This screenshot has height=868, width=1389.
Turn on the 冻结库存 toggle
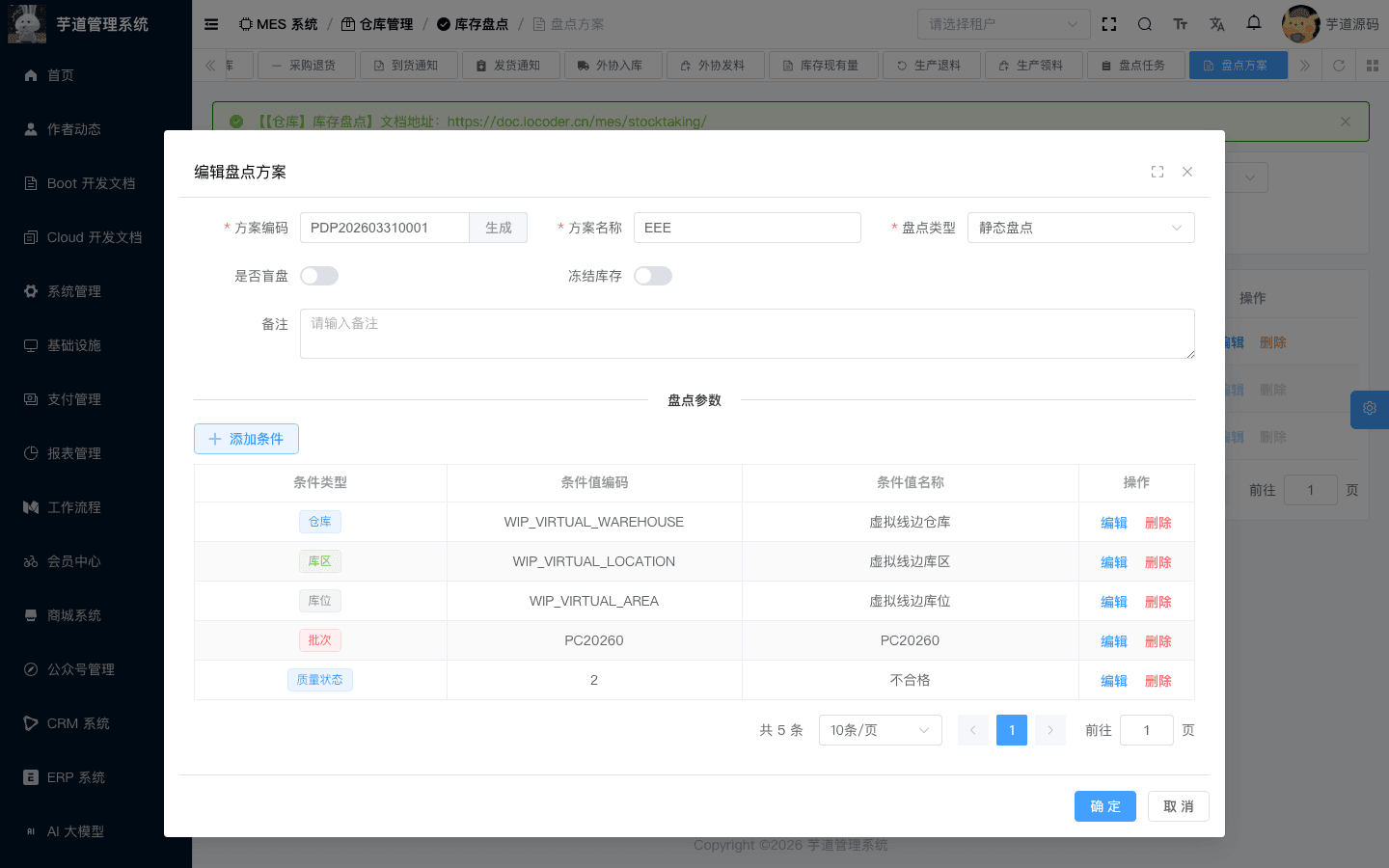pyautogui.click(x=653, y=275)
